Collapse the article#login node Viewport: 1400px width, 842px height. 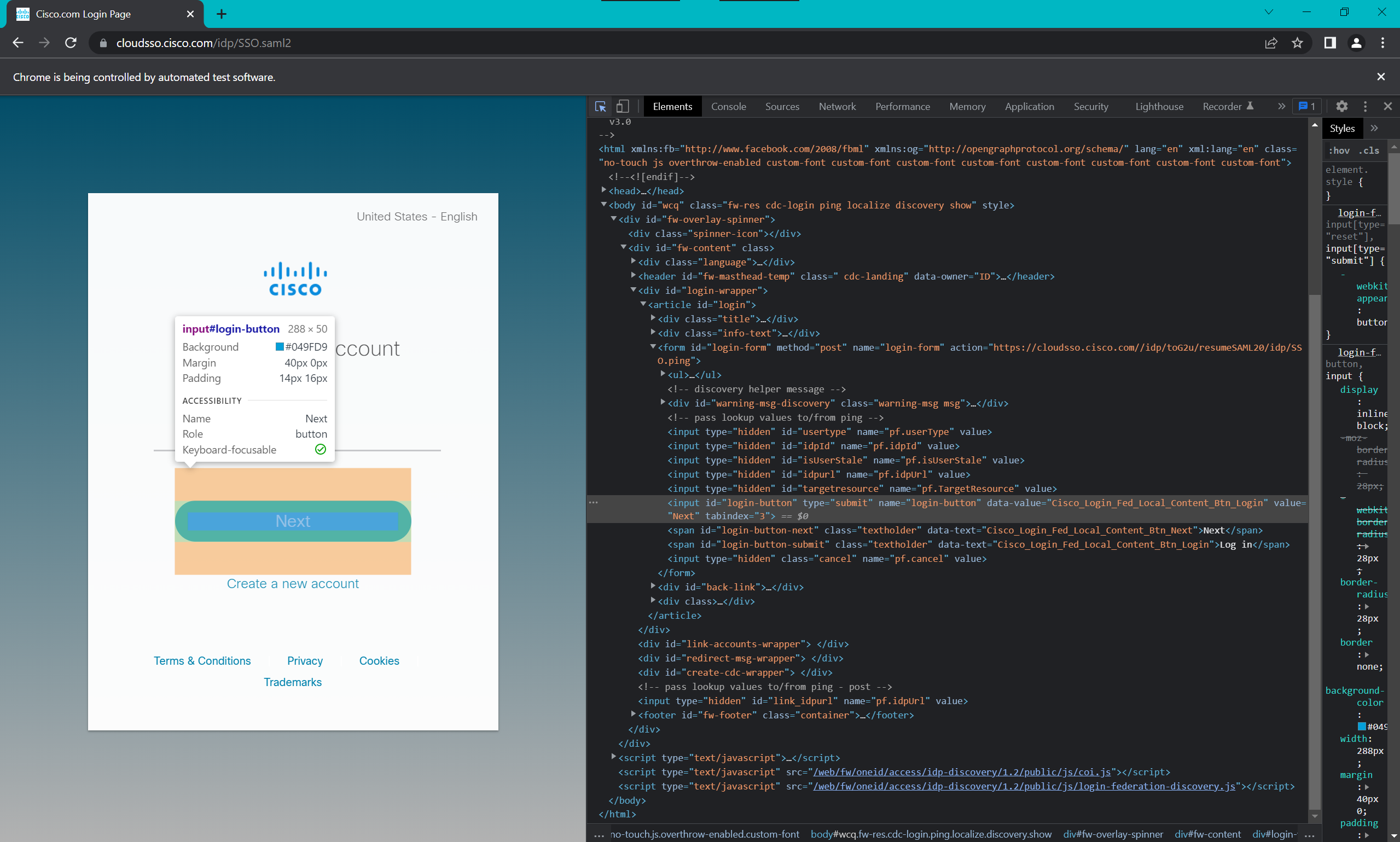click(643, 304)
